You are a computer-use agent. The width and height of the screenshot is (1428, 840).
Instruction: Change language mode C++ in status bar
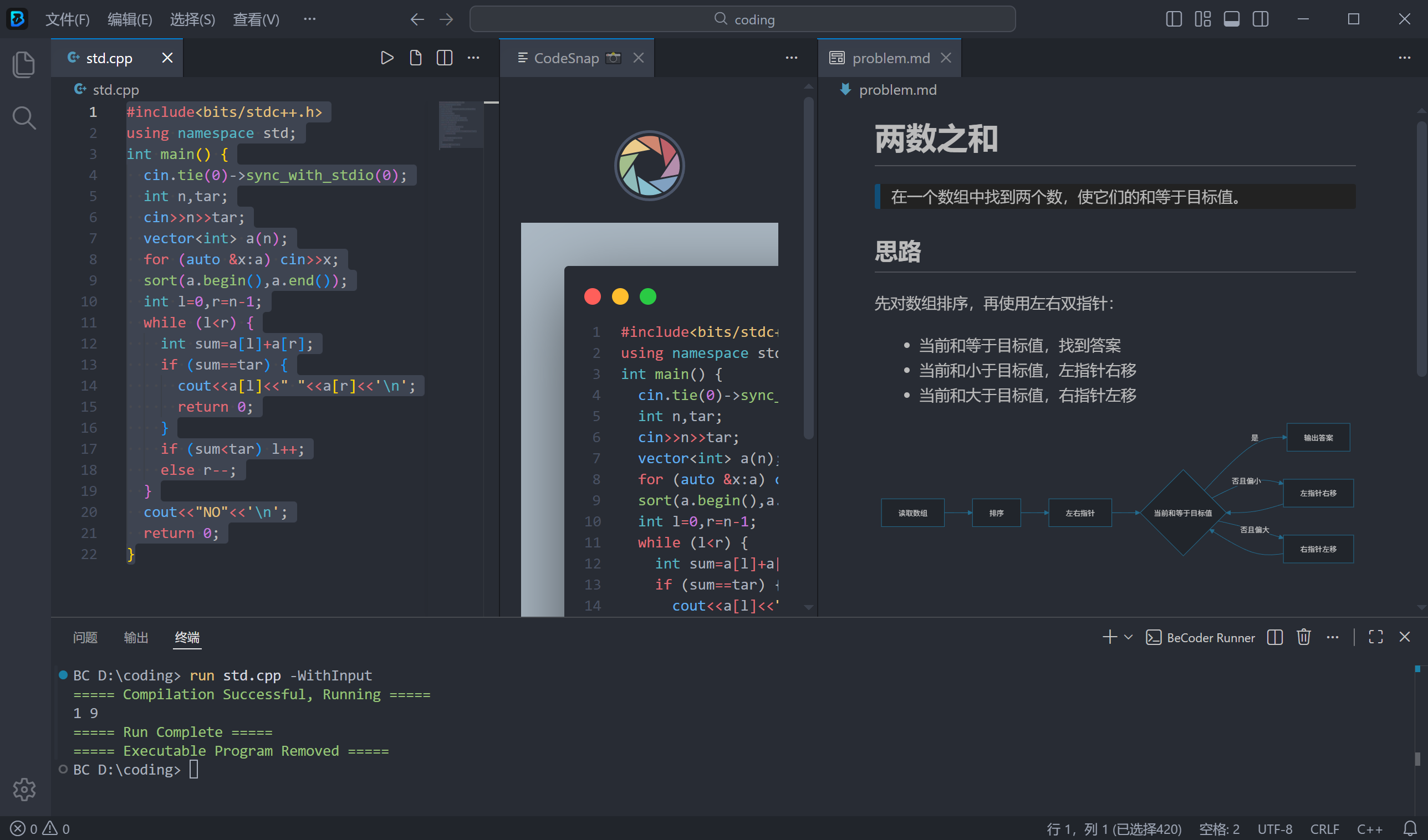(x=1370, y=829)
